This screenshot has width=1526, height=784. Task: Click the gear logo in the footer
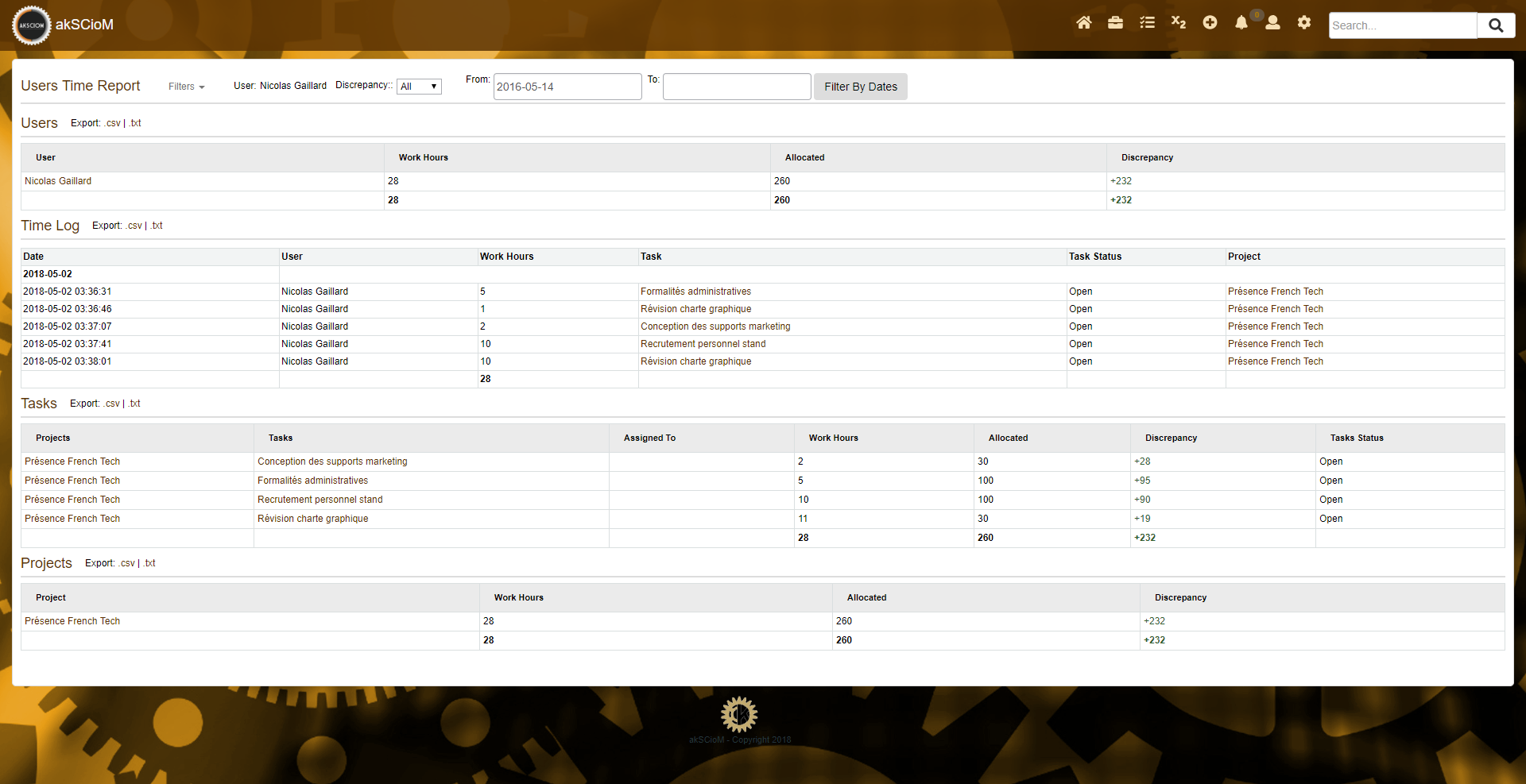739,714
